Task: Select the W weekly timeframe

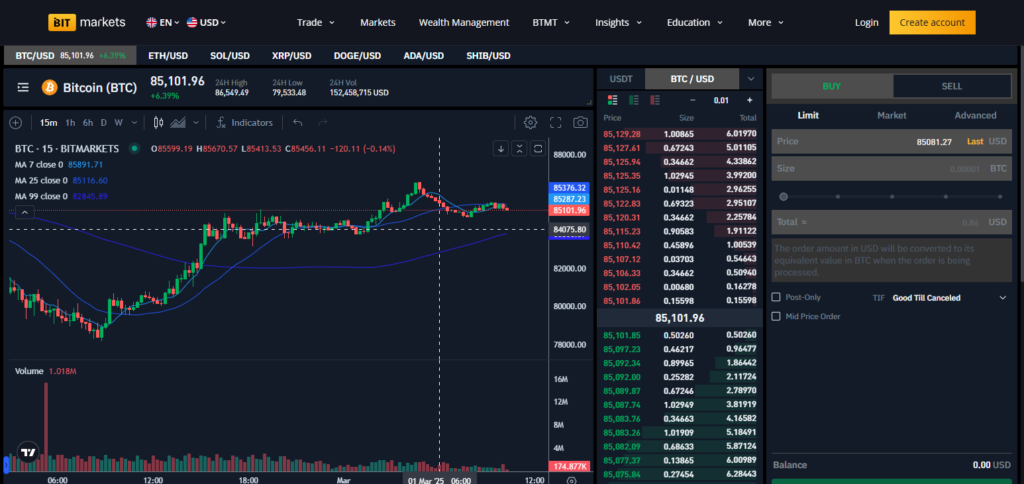Action: [x=118, y=122]
